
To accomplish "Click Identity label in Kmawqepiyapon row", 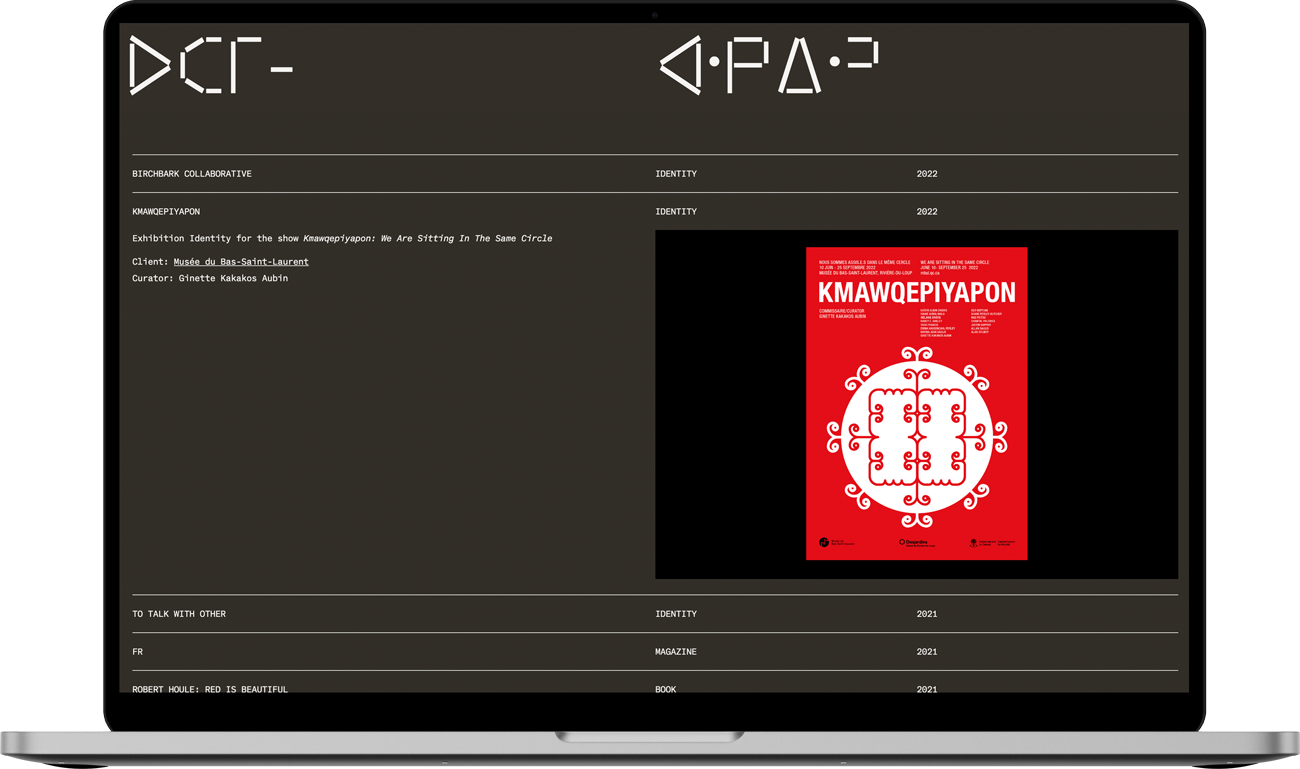I will [676, 212].
